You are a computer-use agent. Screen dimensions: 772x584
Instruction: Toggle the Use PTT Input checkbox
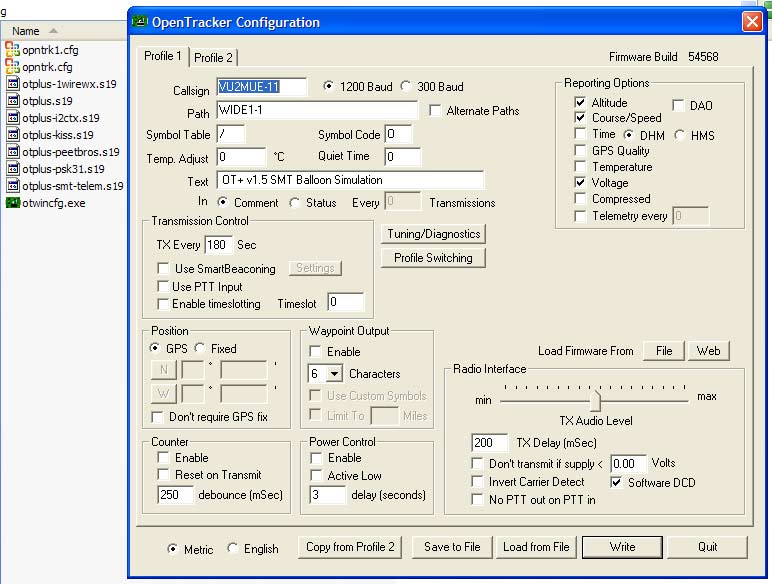pos(163,286)
